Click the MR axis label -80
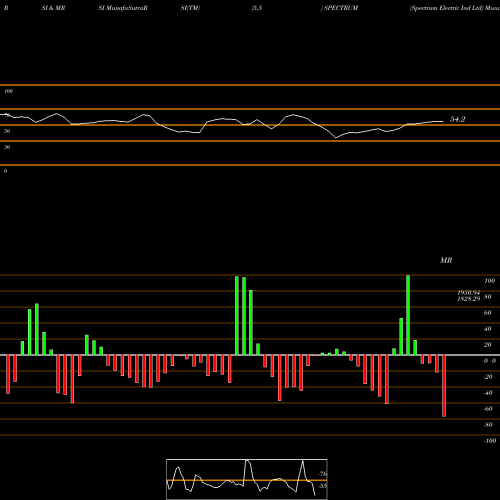Image resolution: width=500 pixels, height=500 pixels. pyautogui.click(x=488, y=425)
